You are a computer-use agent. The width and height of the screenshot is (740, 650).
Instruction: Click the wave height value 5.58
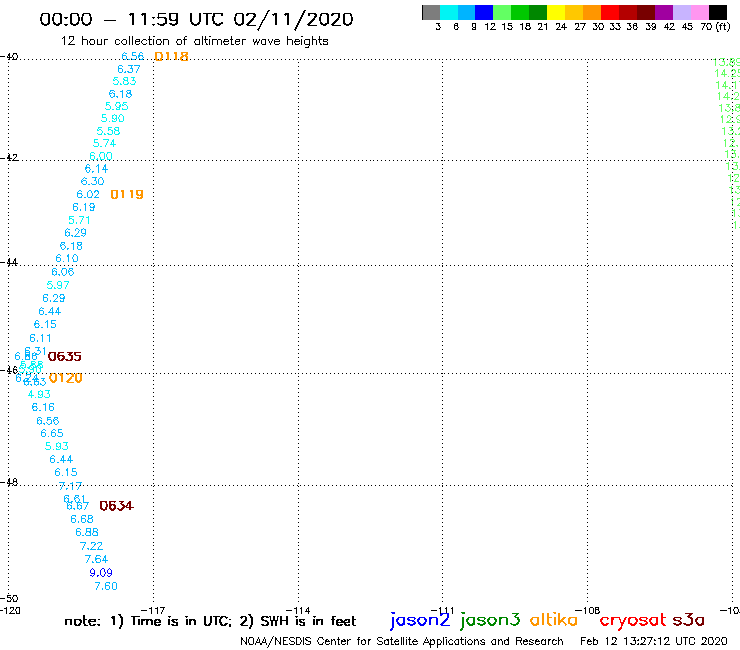coord(109,131)
